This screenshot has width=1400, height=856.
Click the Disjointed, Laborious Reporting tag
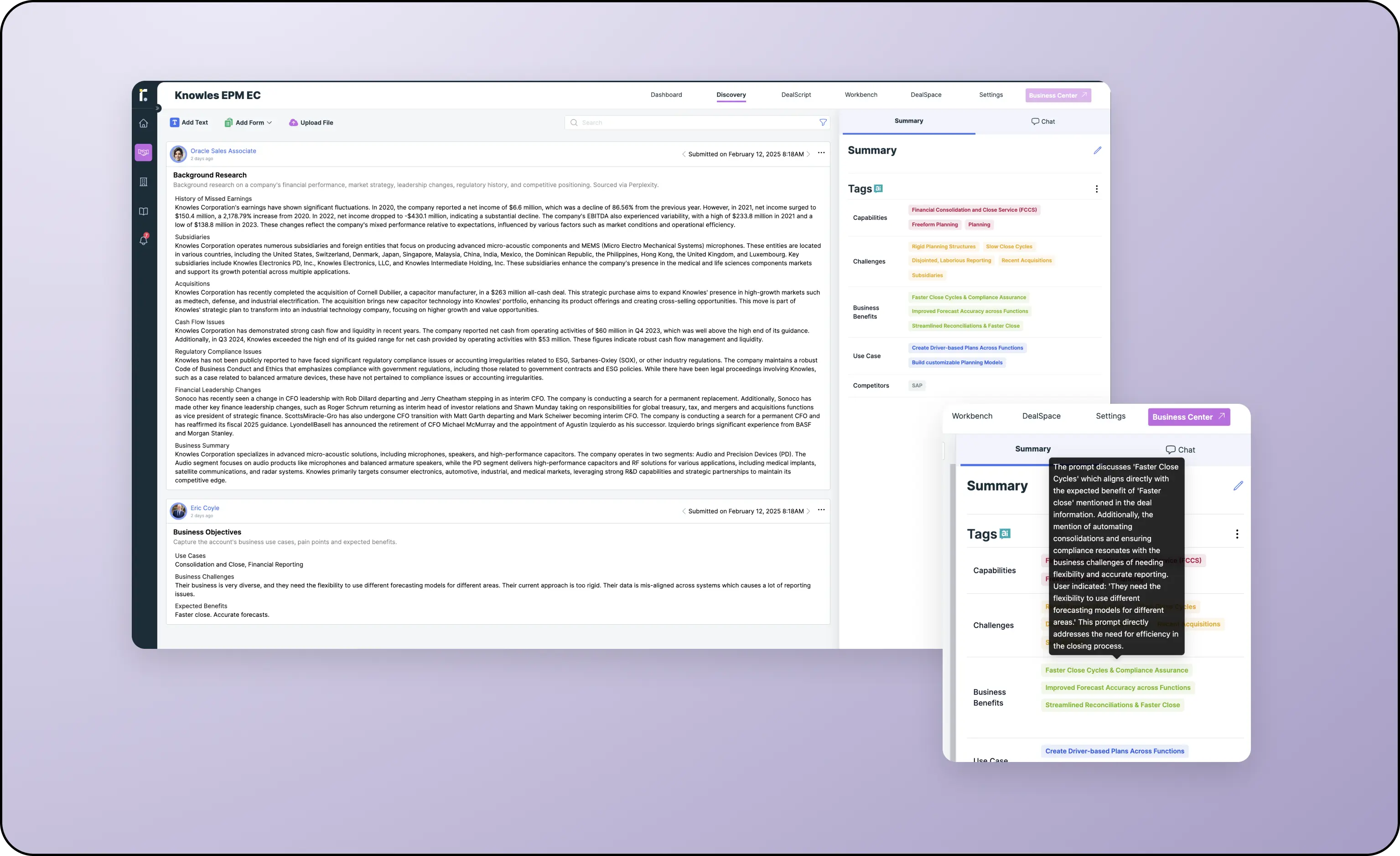tap(951, 261)
